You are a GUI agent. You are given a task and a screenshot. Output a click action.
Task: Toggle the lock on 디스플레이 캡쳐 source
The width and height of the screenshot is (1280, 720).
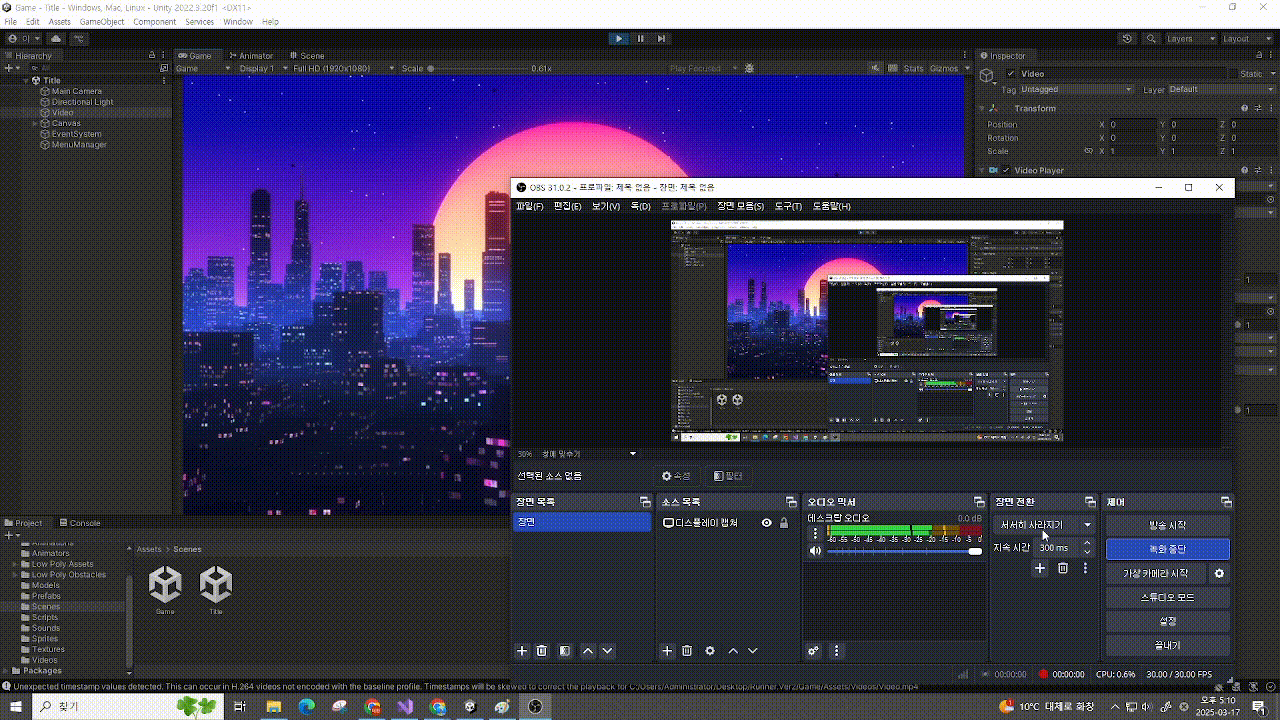point(784,523)
